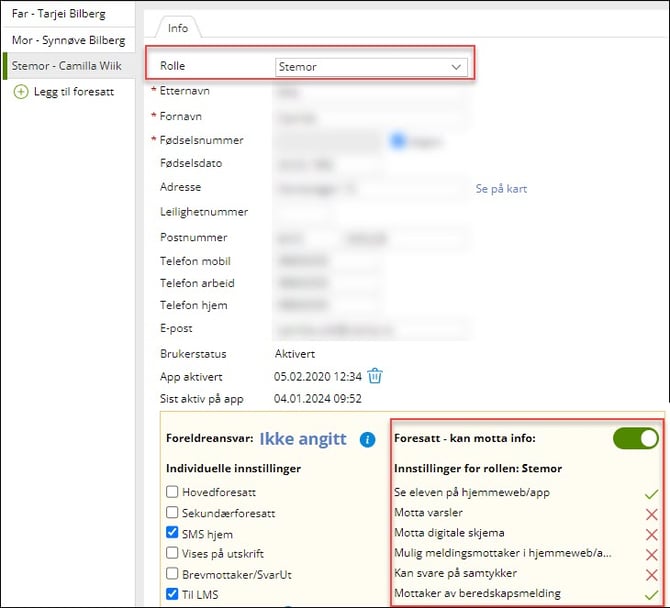Select Far - Tarjei Bilberg in sidebar
Image resolution: width=670 pixels, height=608 pixels.
pos(65,14)
